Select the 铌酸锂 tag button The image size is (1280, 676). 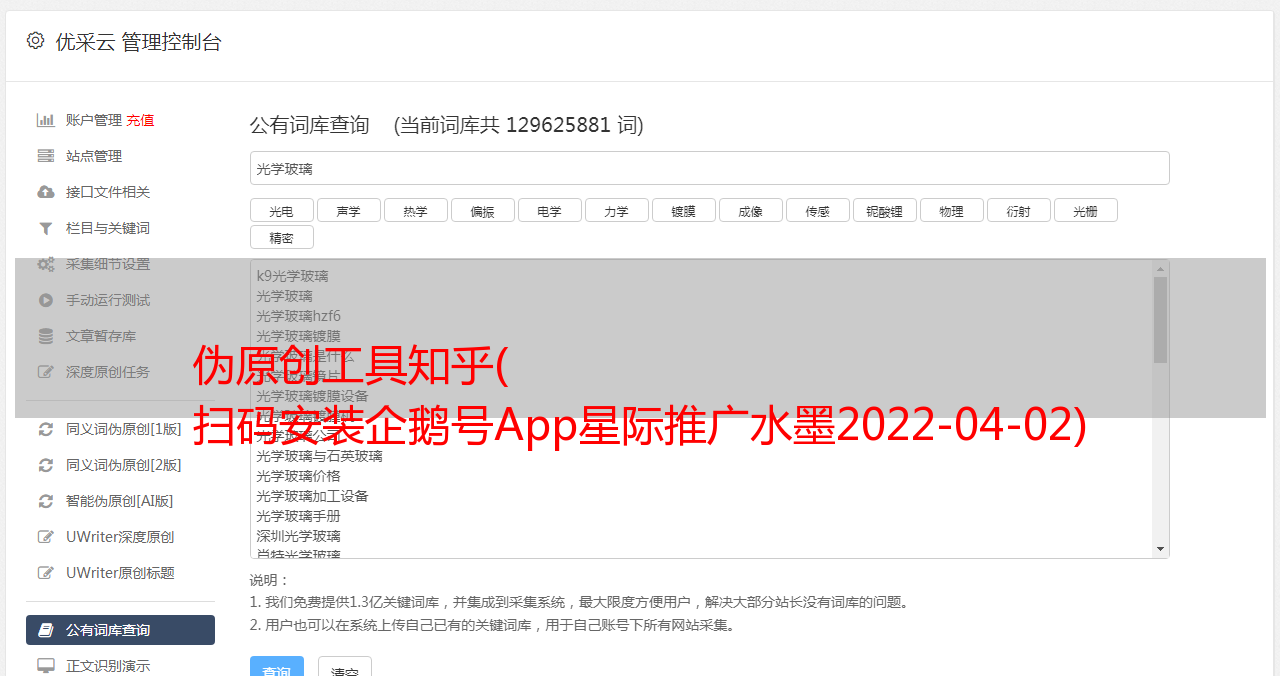click(884, 211)
